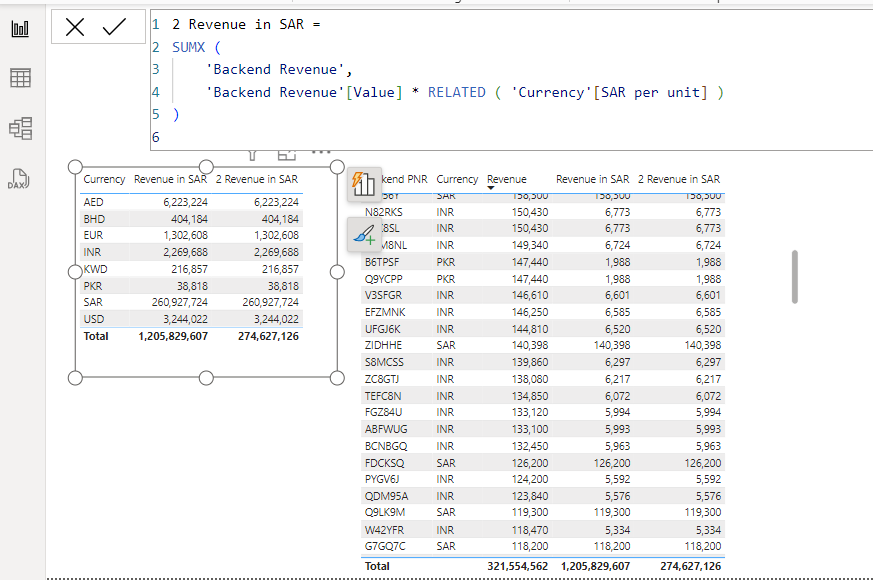
Task: Select the W42YFR PNR cell
Action: 384,530
